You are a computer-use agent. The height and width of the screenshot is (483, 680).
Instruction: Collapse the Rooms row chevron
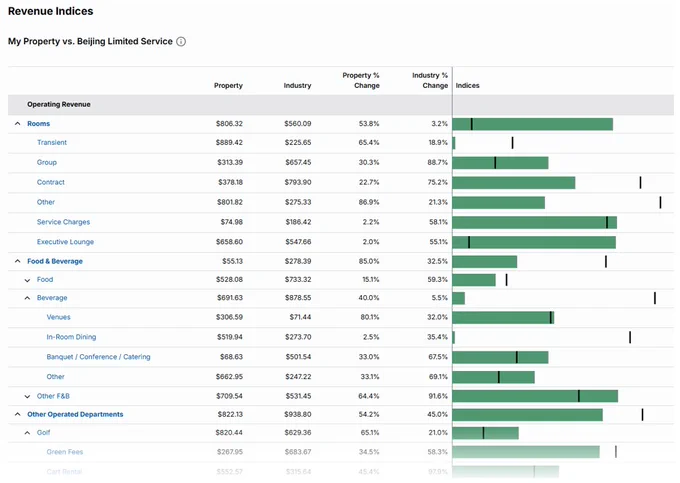coord(17,124)
